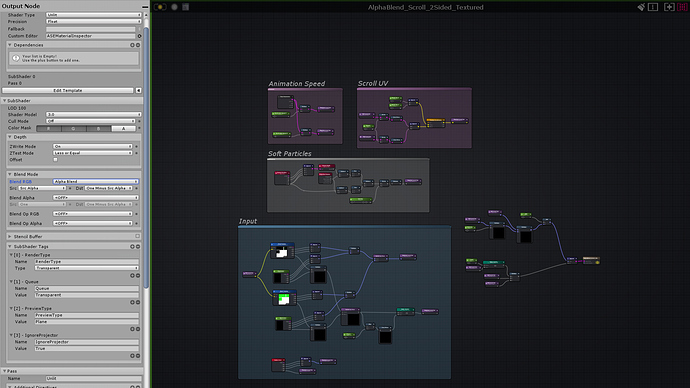The width and height of the screenshot is (690, 388).
Task: Open the Shader Model dropdown
Action: pos(94,114)
